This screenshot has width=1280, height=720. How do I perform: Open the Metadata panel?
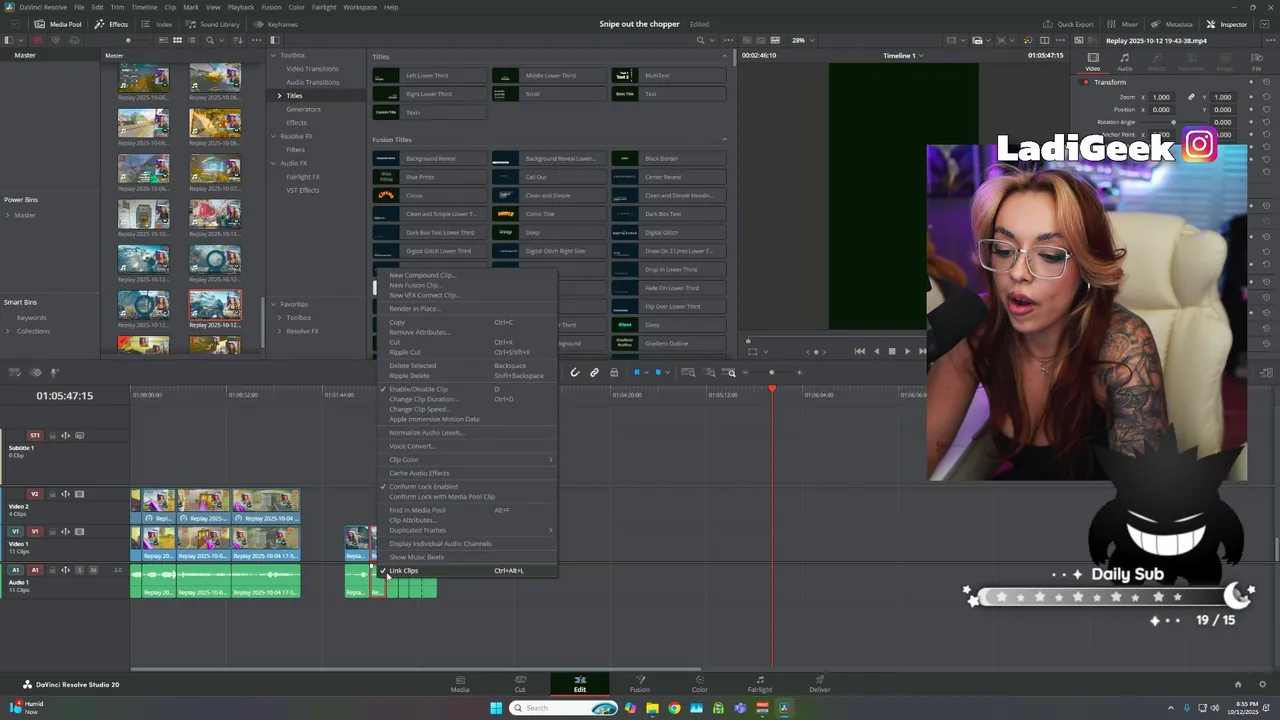click(1172, 24)
